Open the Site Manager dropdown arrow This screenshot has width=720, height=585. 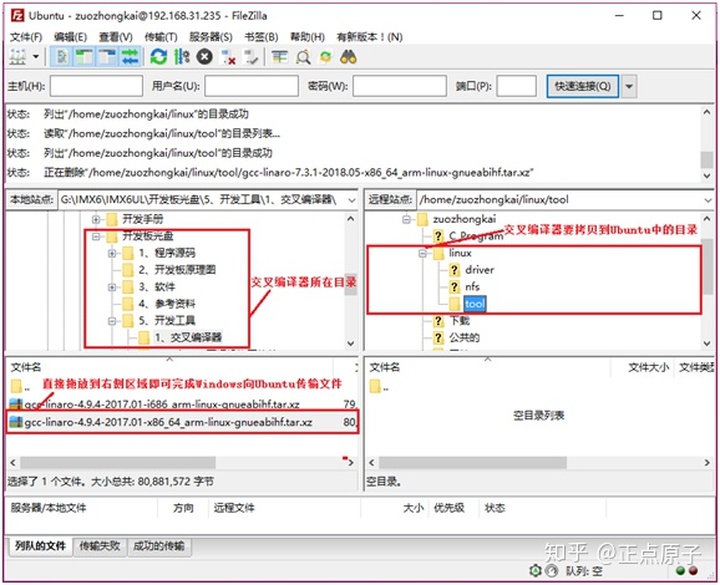[x=35, y=57]
